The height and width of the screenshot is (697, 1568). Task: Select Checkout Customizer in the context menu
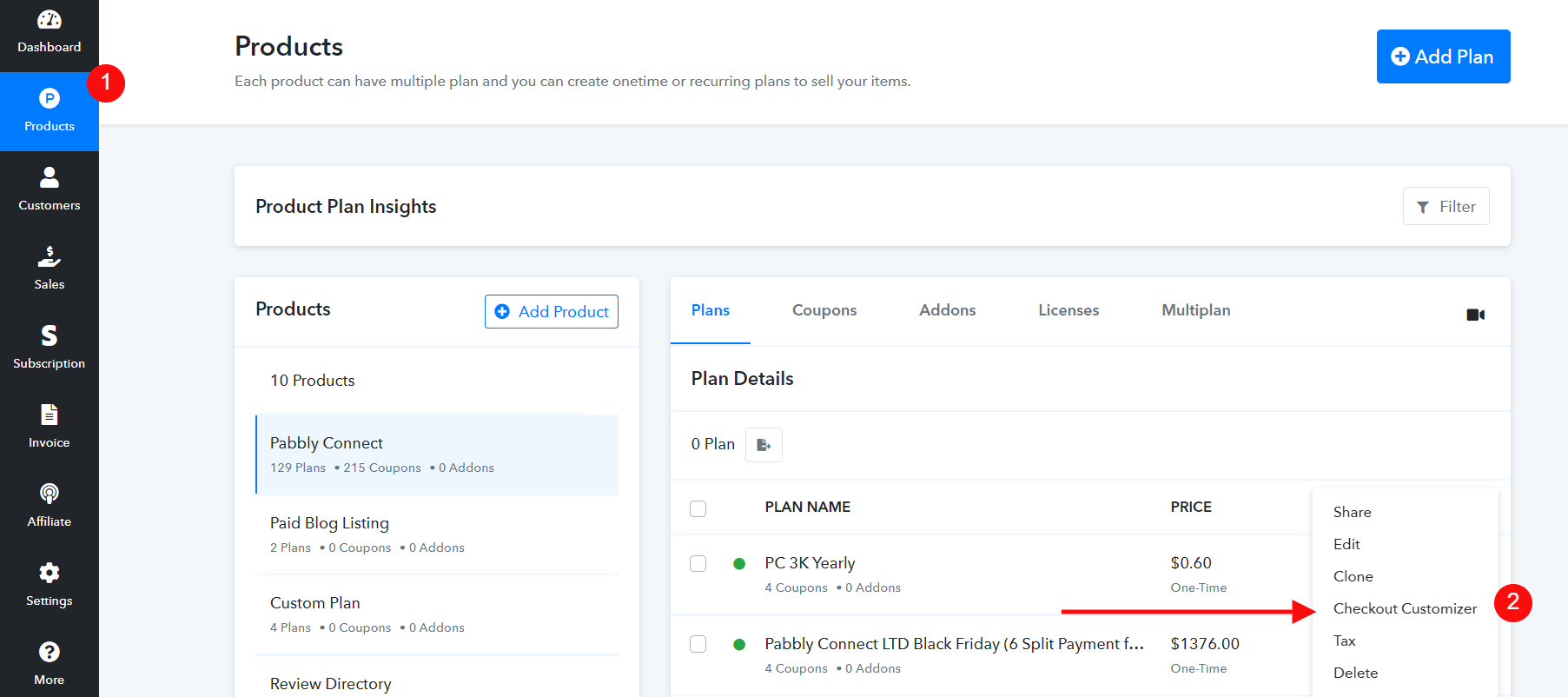coord(1405,608)
